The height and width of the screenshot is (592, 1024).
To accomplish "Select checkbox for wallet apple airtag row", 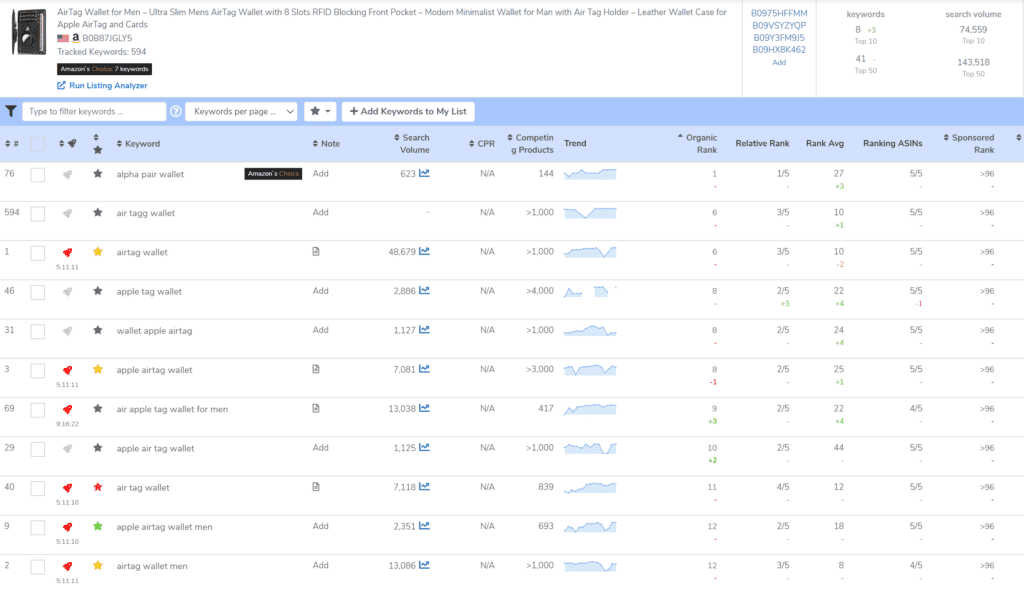I will click(x=38, y=331).
